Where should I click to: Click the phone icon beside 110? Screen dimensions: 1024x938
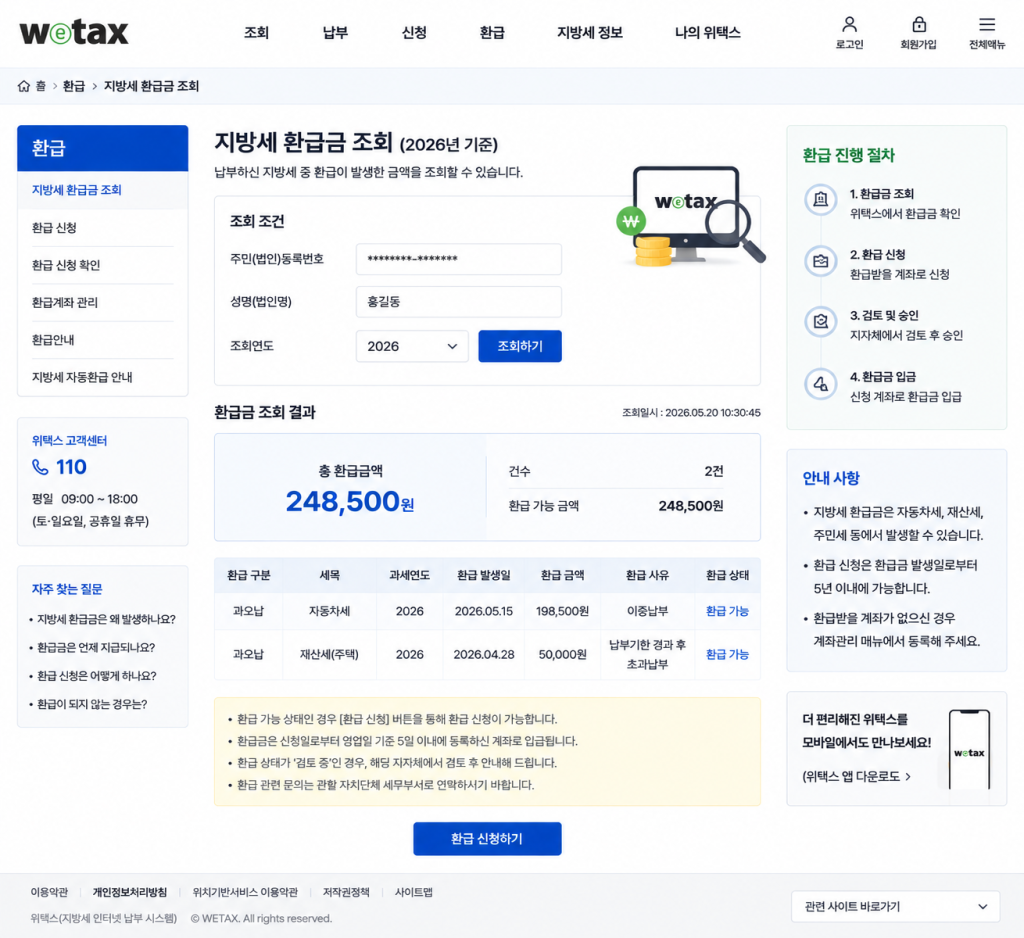pyautogui.click(x=40, y=467)
